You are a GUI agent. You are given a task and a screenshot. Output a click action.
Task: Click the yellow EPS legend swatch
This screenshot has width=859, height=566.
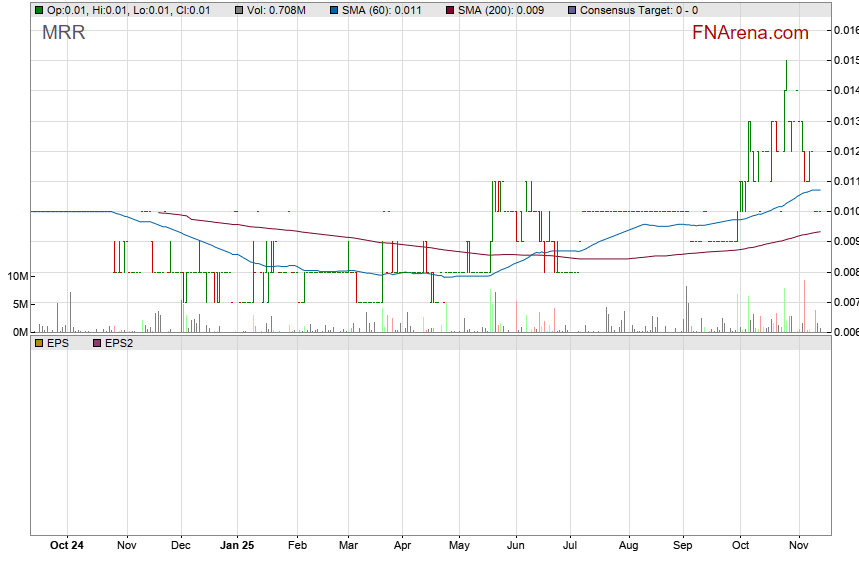(x=39, y=343)
